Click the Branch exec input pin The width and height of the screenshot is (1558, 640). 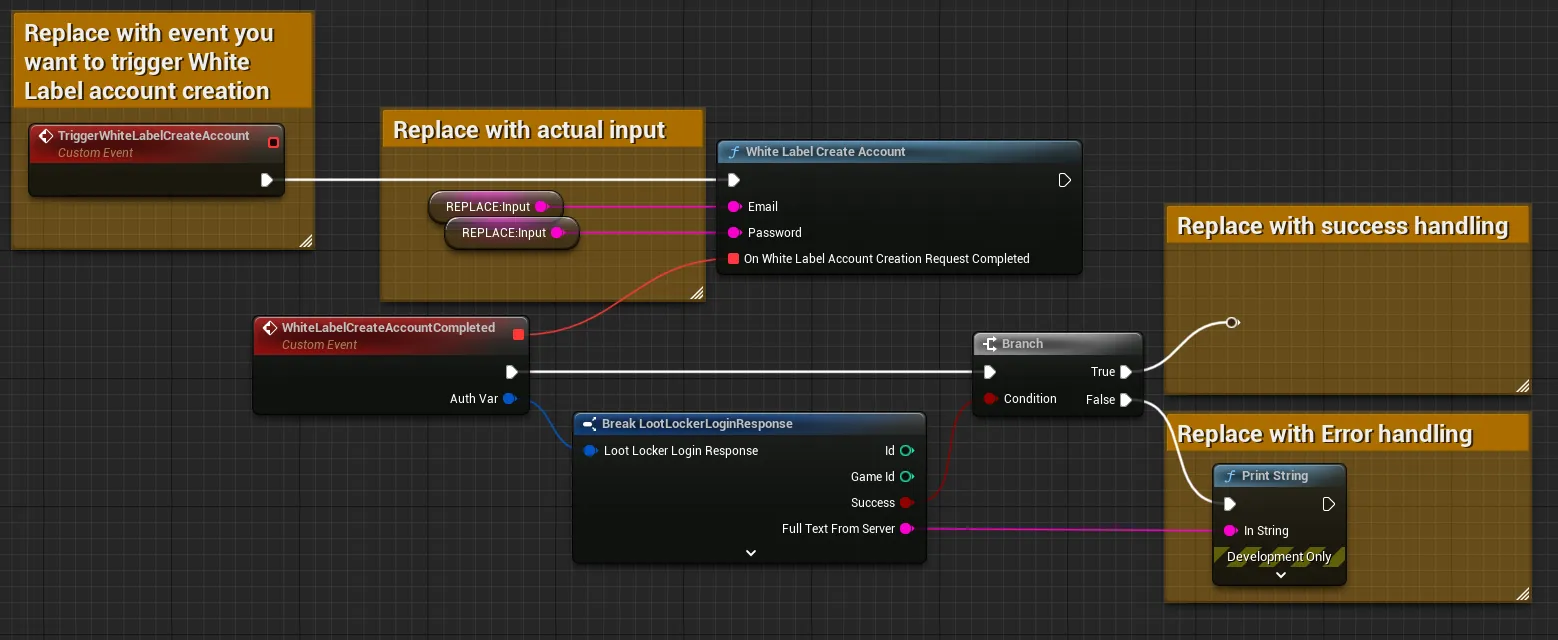point(989,372)
